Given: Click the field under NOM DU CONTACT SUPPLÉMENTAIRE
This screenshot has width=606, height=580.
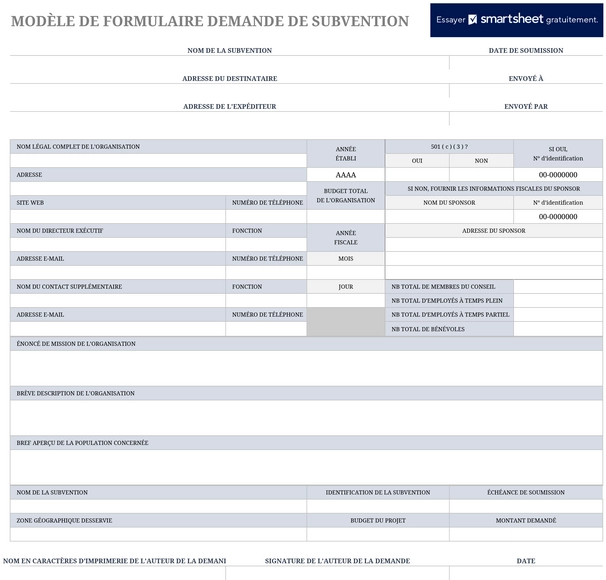Looking at the screenshot, I should tap(118, 300).
